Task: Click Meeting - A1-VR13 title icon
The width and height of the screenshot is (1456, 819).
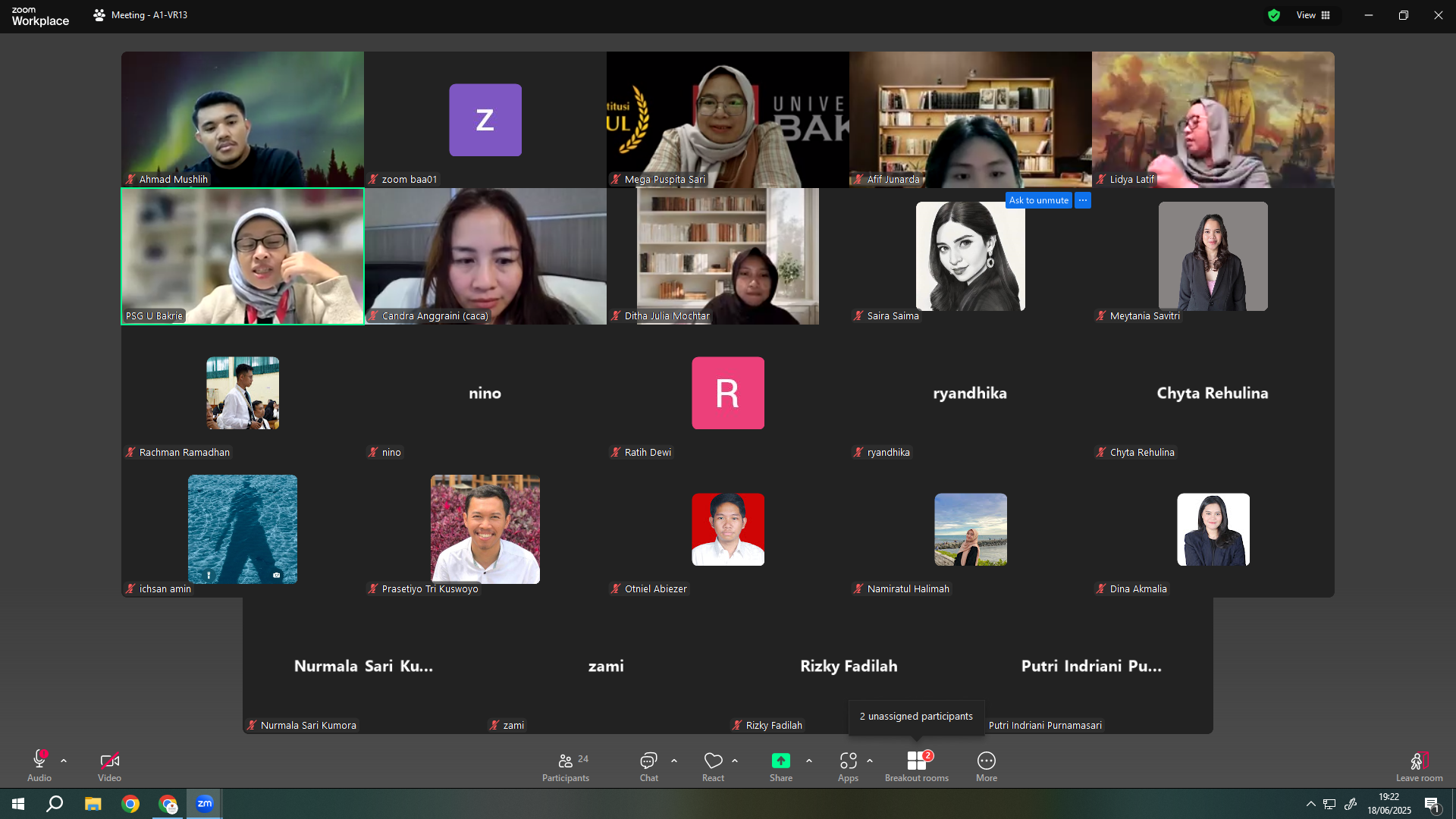Action: click(x=99, y=15)
